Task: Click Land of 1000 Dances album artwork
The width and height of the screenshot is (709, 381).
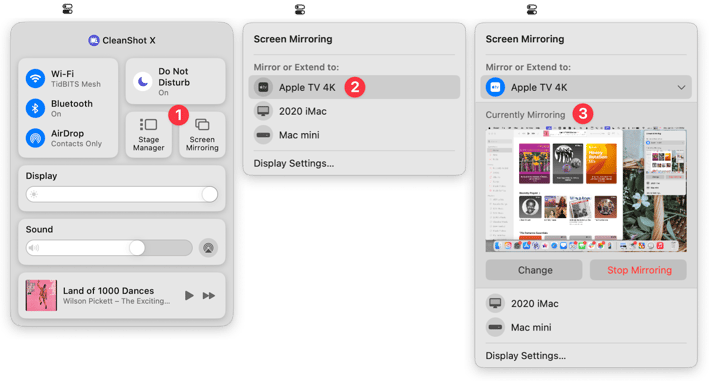Action: pyautogui.click(x=41, y=295)
